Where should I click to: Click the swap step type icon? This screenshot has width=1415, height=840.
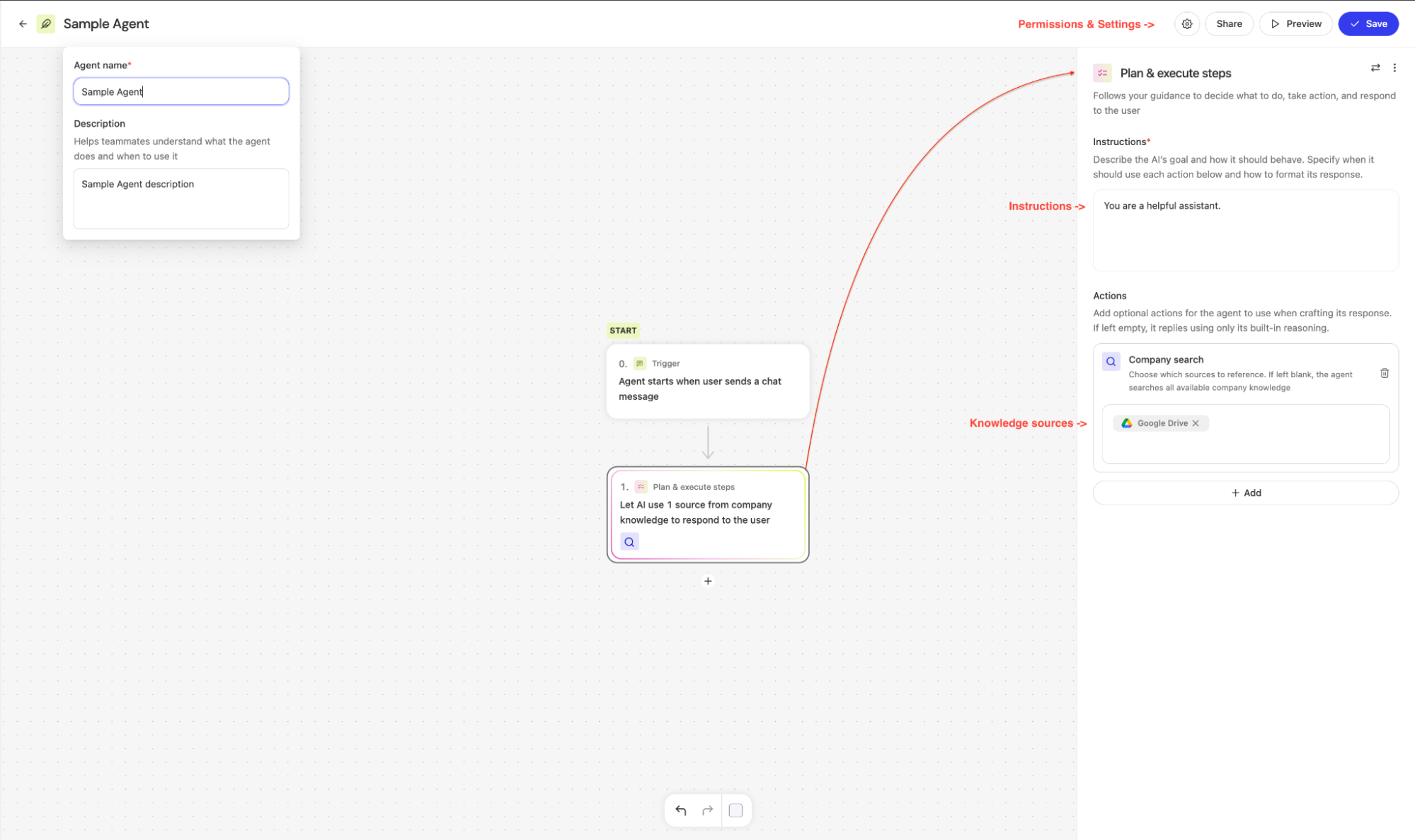[x=1375, y=68]
